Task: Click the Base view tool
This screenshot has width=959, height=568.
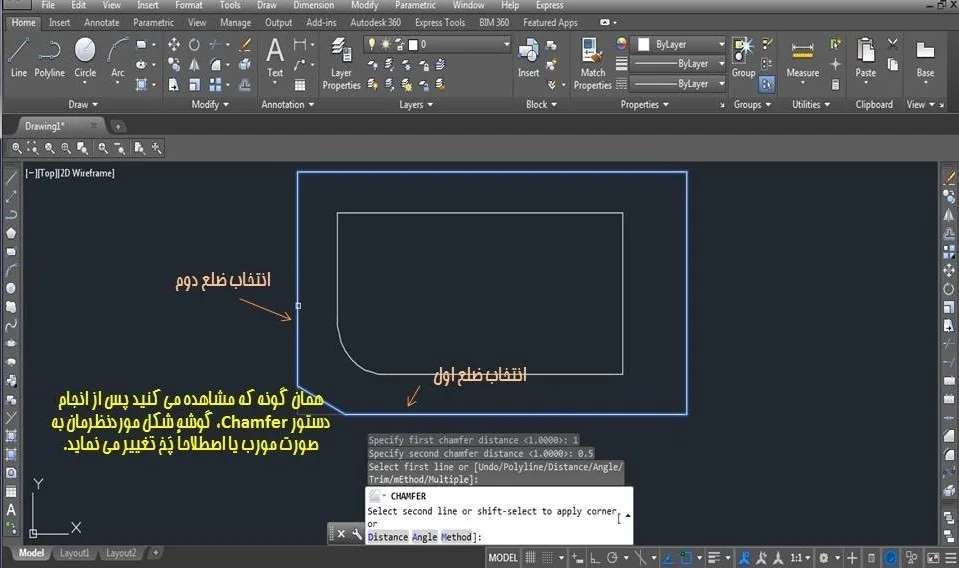Action: click(x=925, y=59)
